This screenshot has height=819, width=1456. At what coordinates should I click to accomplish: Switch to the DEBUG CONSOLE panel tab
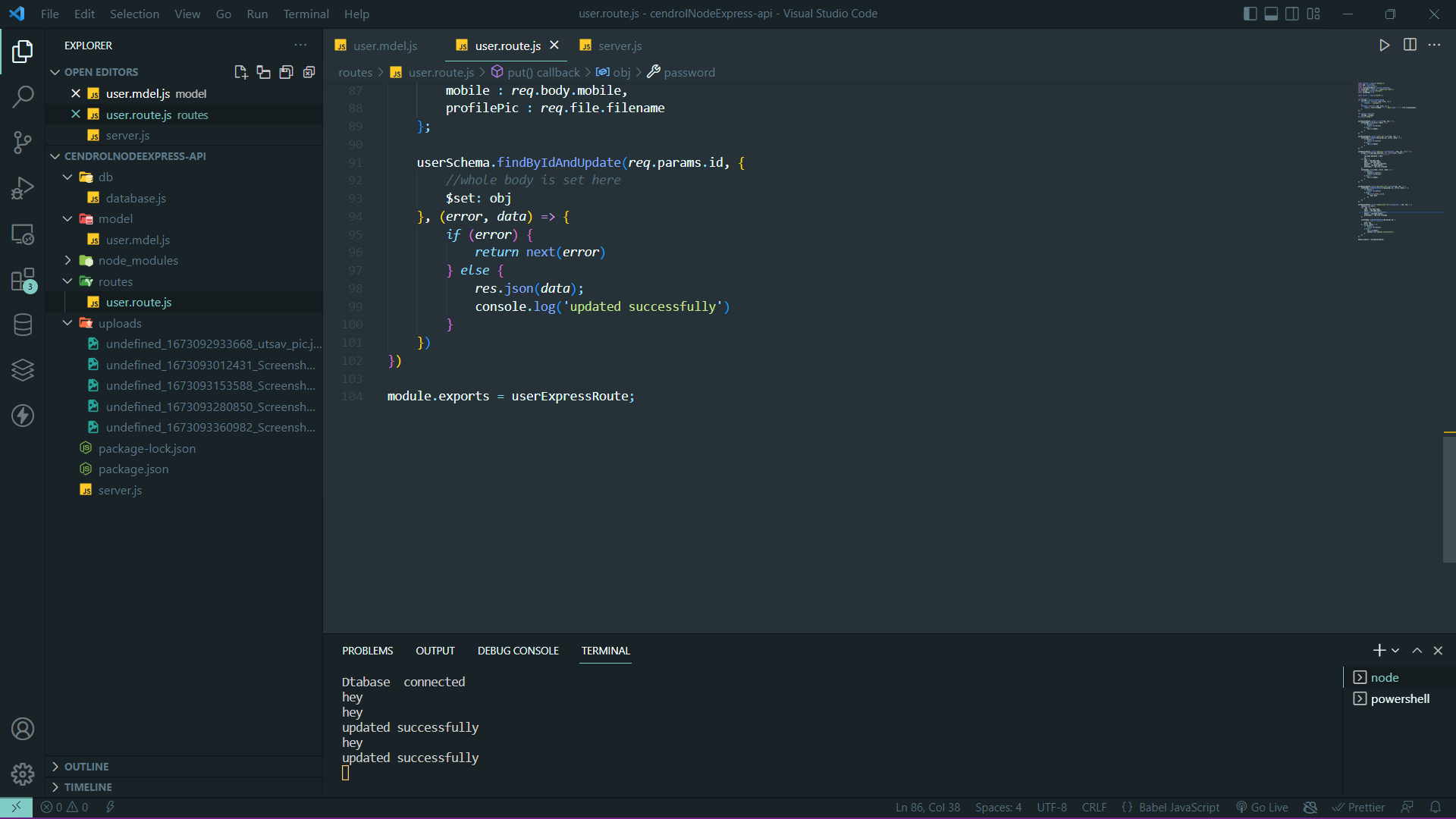coord(518,651)
